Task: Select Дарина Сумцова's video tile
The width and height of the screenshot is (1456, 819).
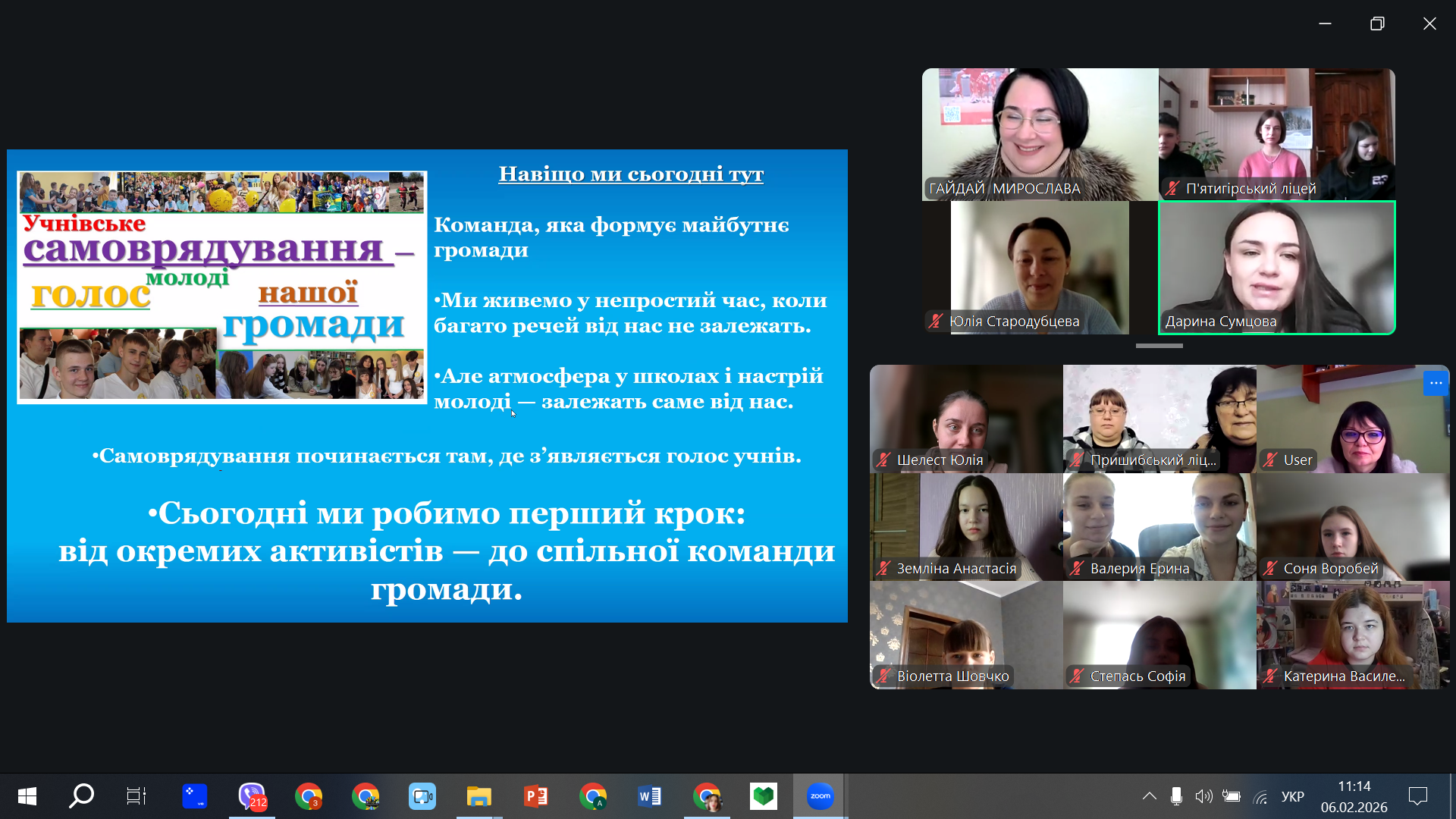Action: tap(1276, 267)
